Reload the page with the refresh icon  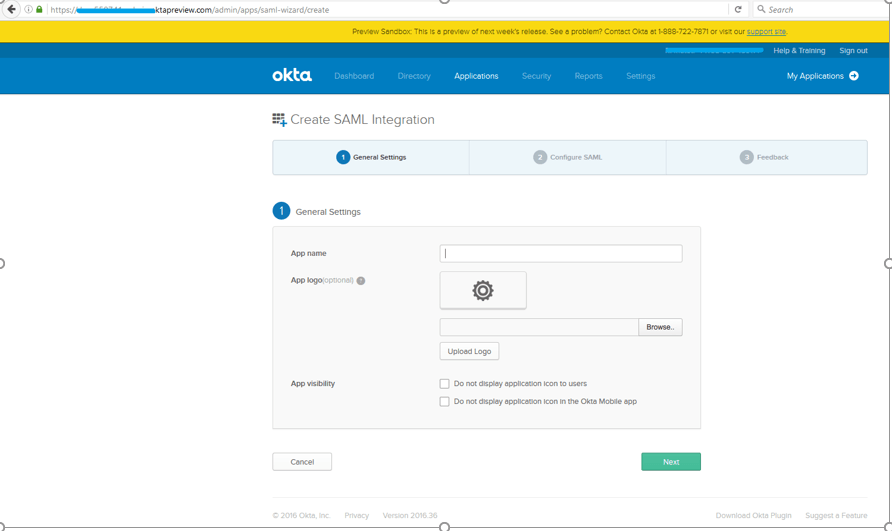[738, 10]
